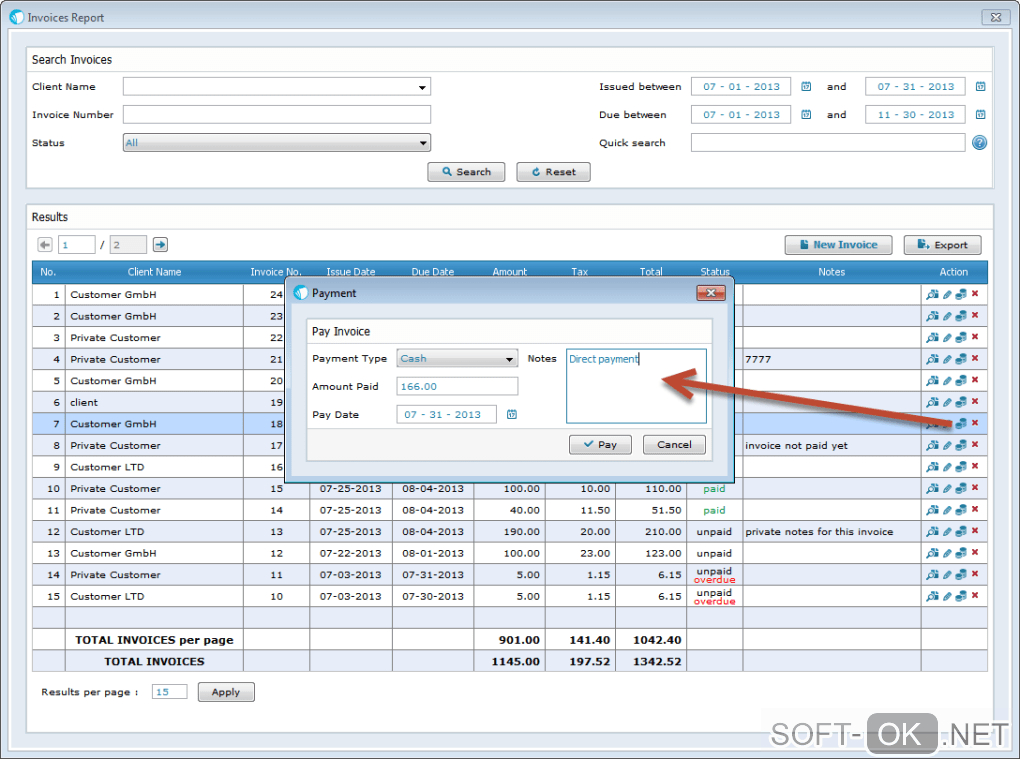Click Pay Date field 07 - 31 - 2013

[x=446, y=414]
